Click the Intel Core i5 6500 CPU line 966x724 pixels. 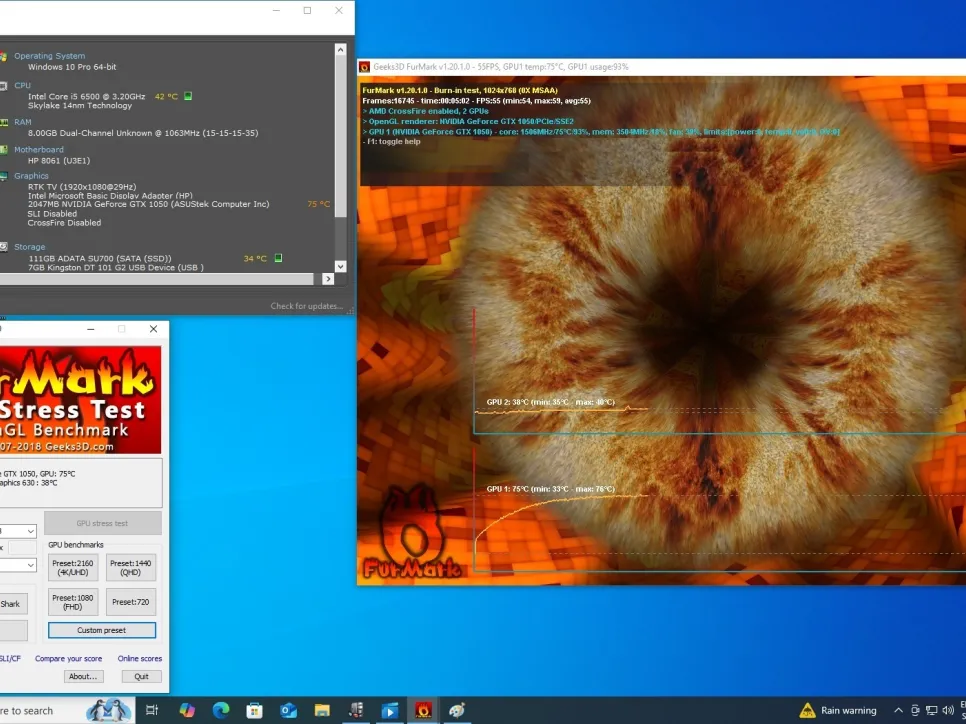(86, 96)
